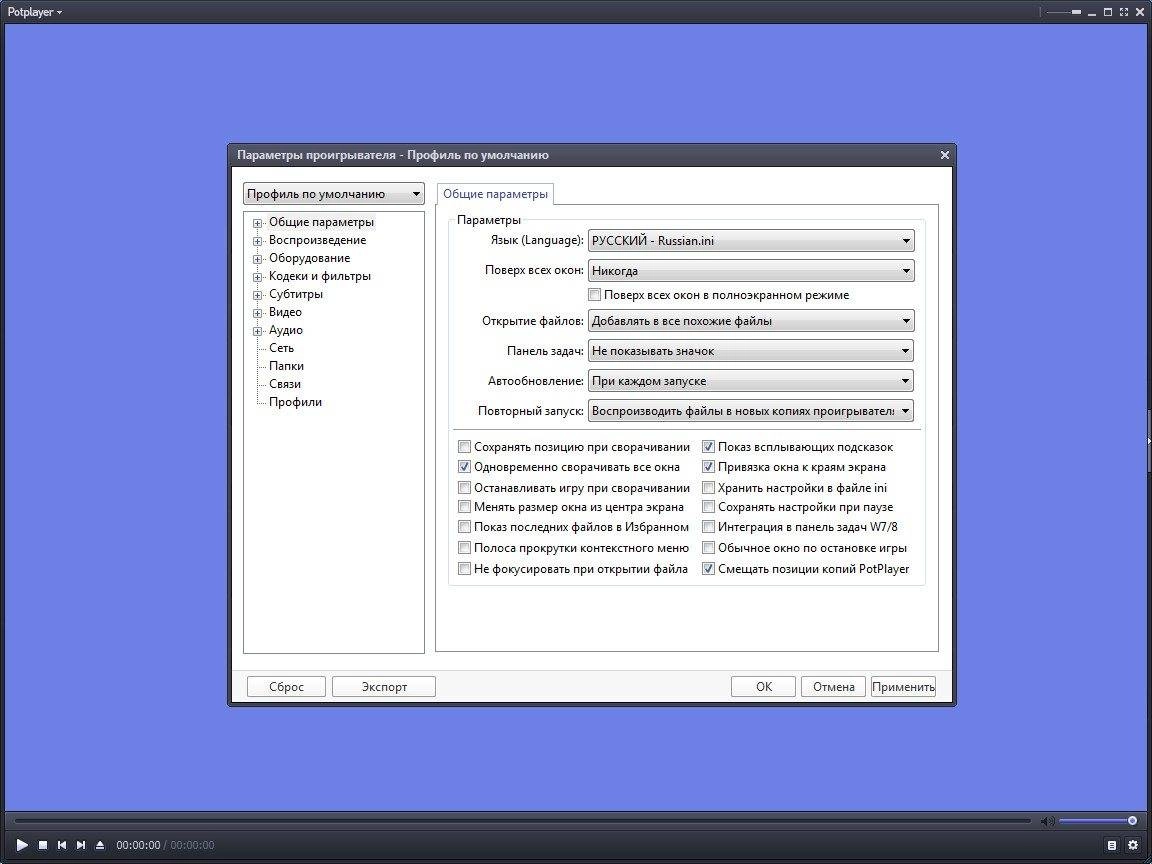Click the 'Сброс' reset button
The image size is (1152, 864).
[x=287, y=687]
